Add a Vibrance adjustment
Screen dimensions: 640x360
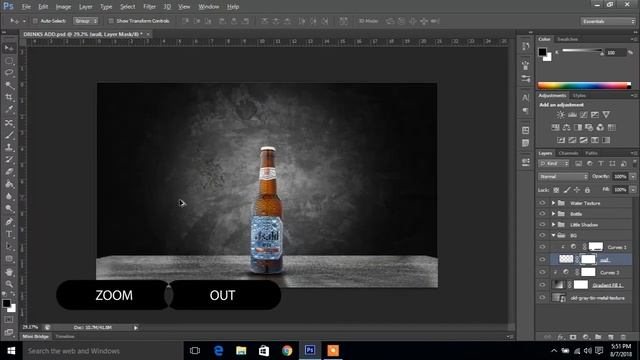click(x=606, y=115)
